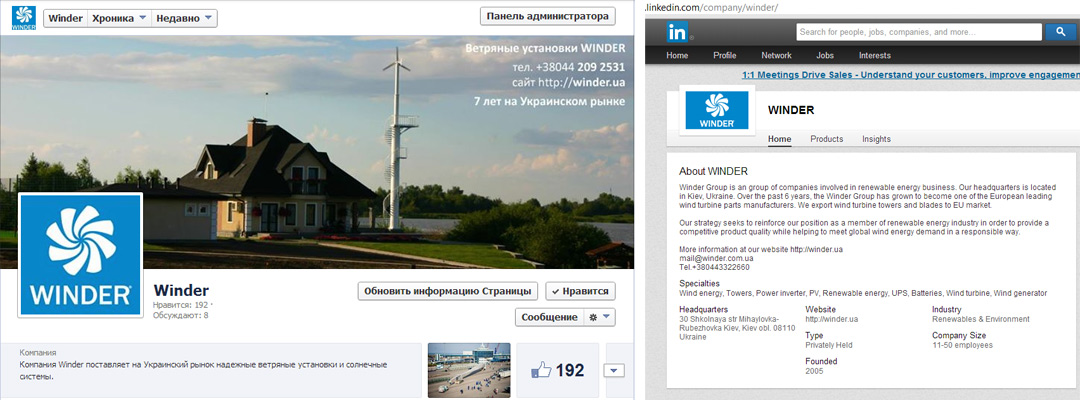
Task: Open the LinkedIn logo home link
Action: (x=678, y=32)
